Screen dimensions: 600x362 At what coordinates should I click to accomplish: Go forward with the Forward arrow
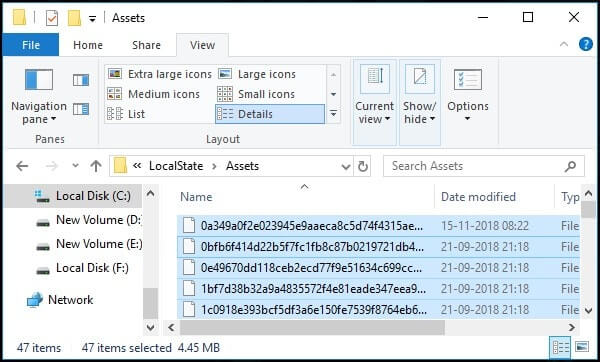pos(51,166)
